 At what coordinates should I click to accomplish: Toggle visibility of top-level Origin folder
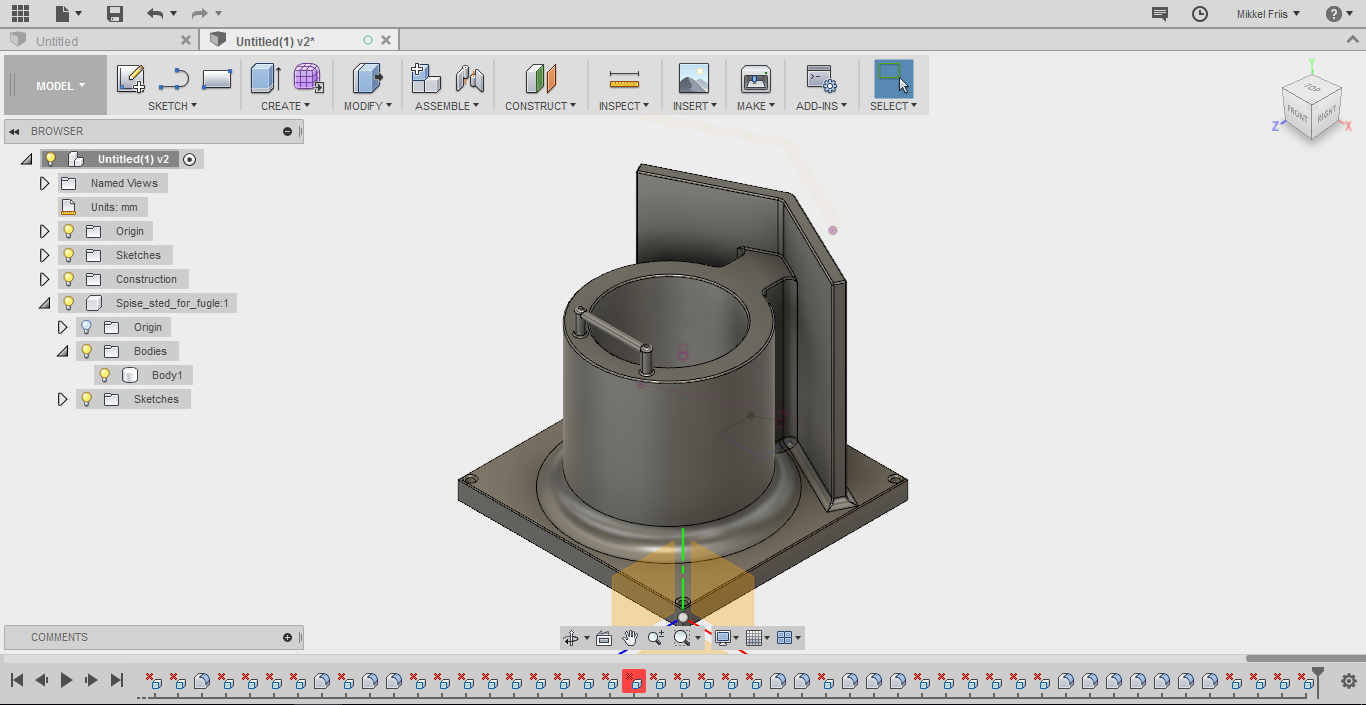pos(69,231)
